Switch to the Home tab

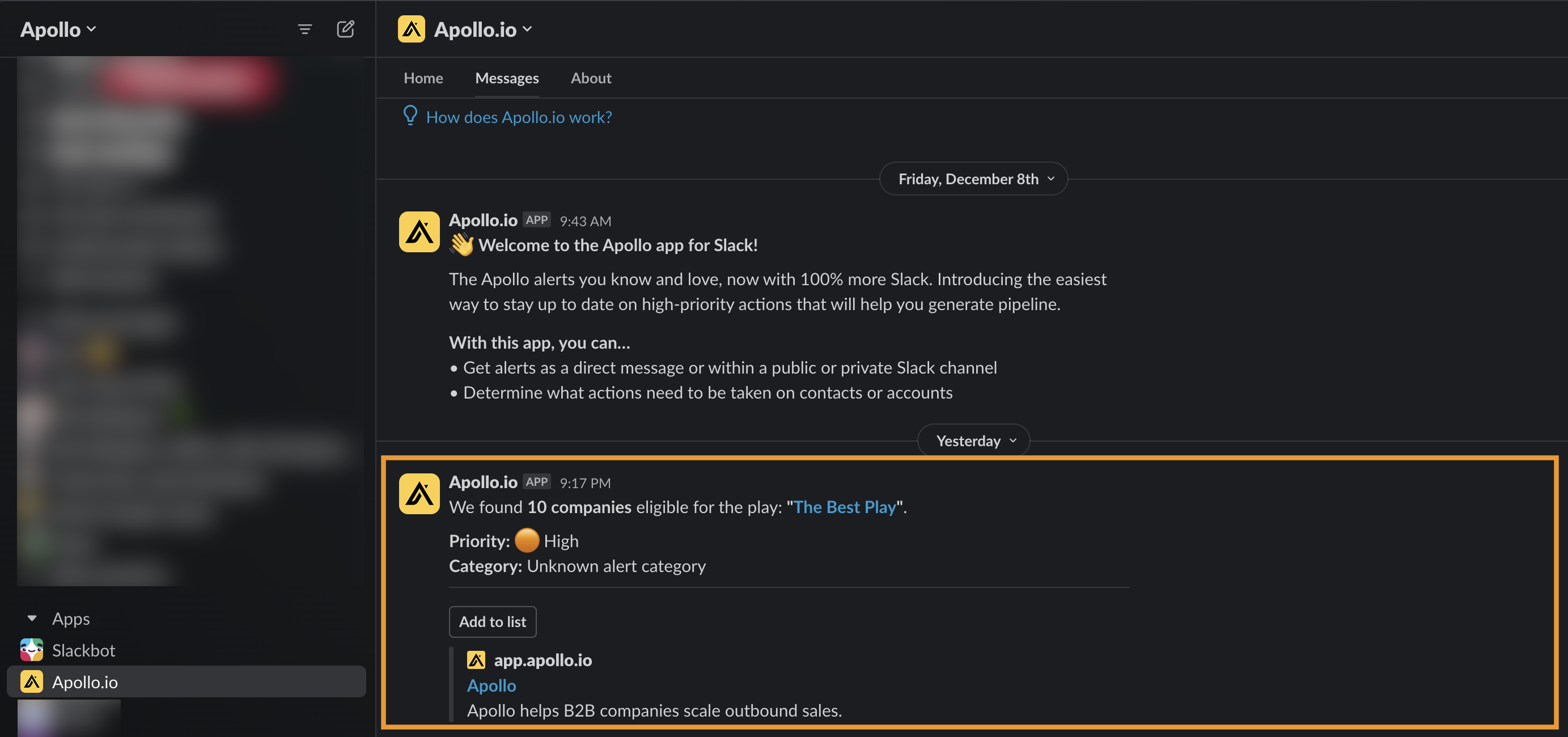[x=423, y=78]
